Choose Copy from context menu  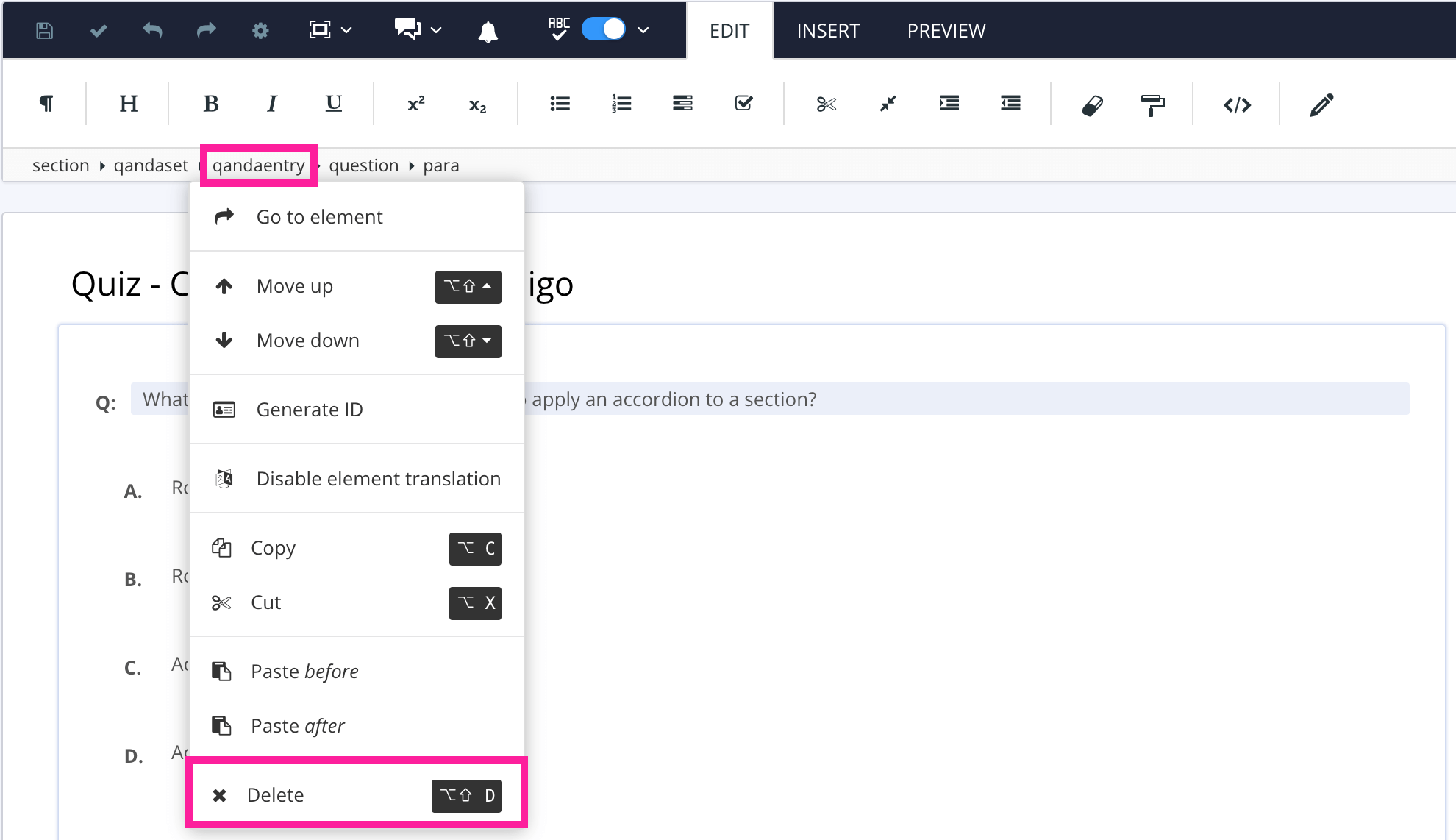click(x=357, y=548)
